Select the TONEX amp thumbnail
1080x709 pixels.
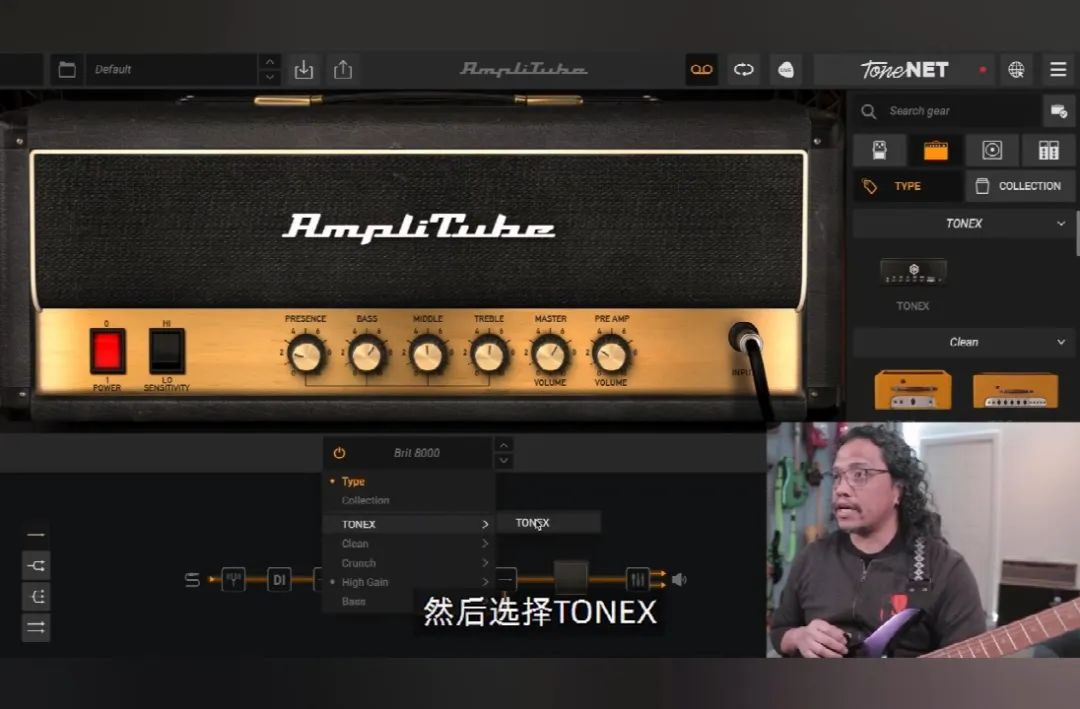[913, 271]
